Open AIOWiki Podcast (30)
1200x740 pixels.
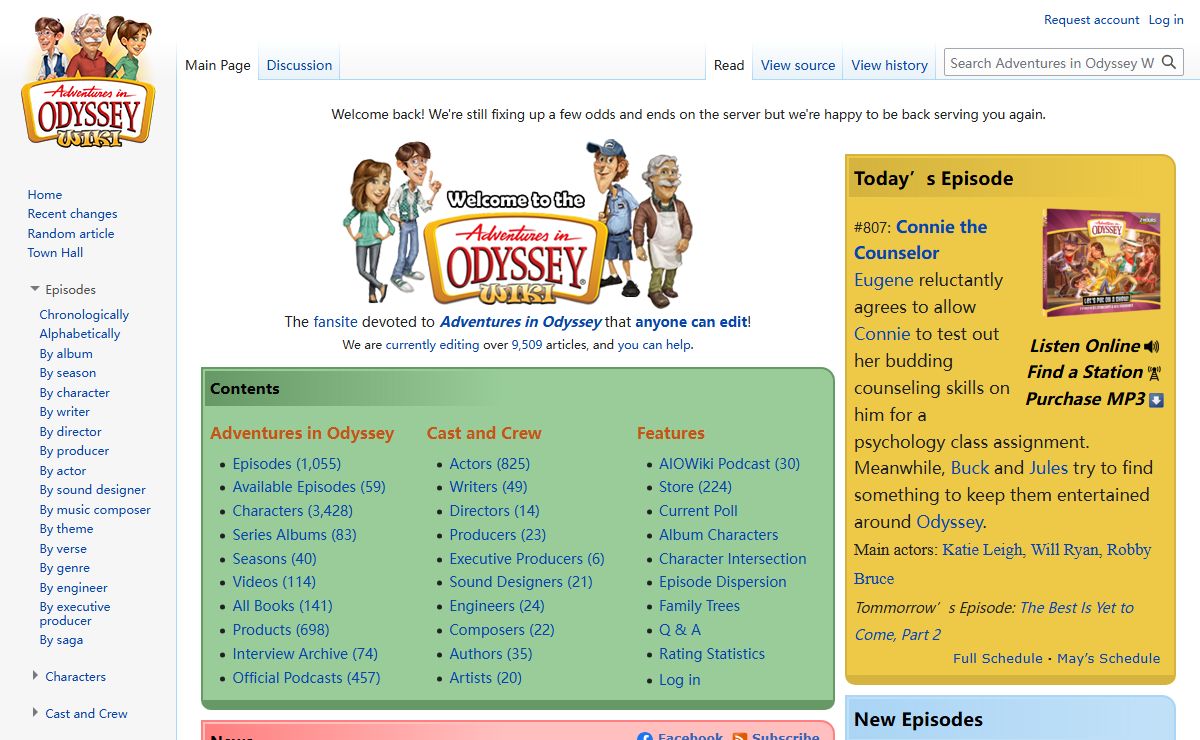pos(730,464)
